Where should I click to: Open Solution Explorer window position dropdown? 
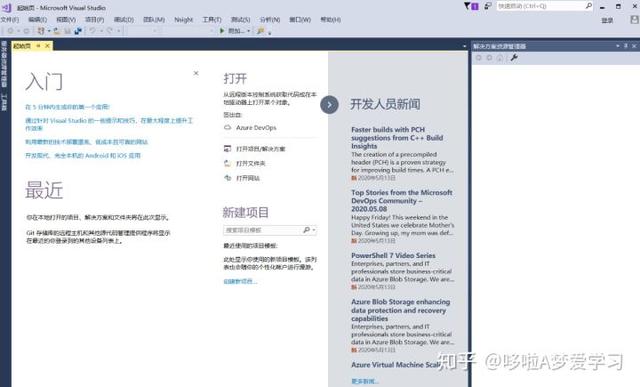[x=618, y=46]
